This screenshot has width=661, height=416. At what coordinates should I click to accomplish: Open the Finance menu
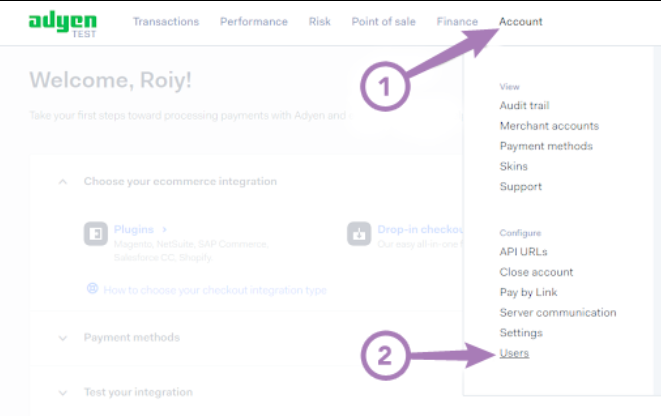[x=457, y=21]
